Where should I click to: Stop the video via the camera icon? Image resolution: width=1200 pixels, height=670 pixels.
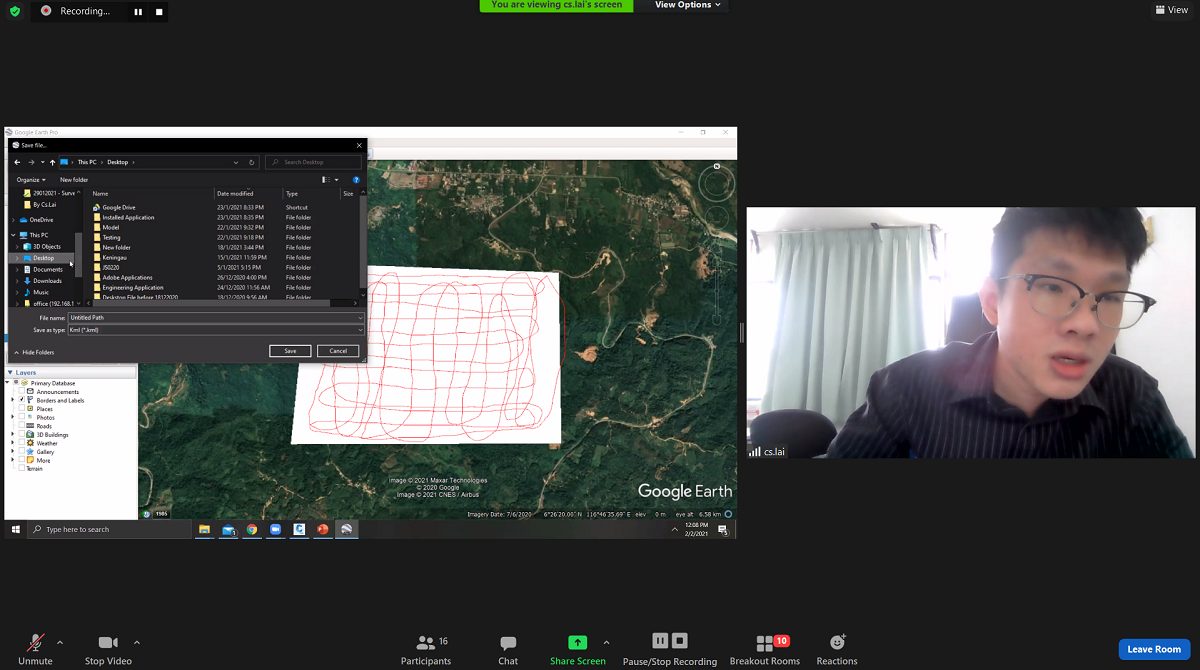pyautogui.click(x=108, y=642)
